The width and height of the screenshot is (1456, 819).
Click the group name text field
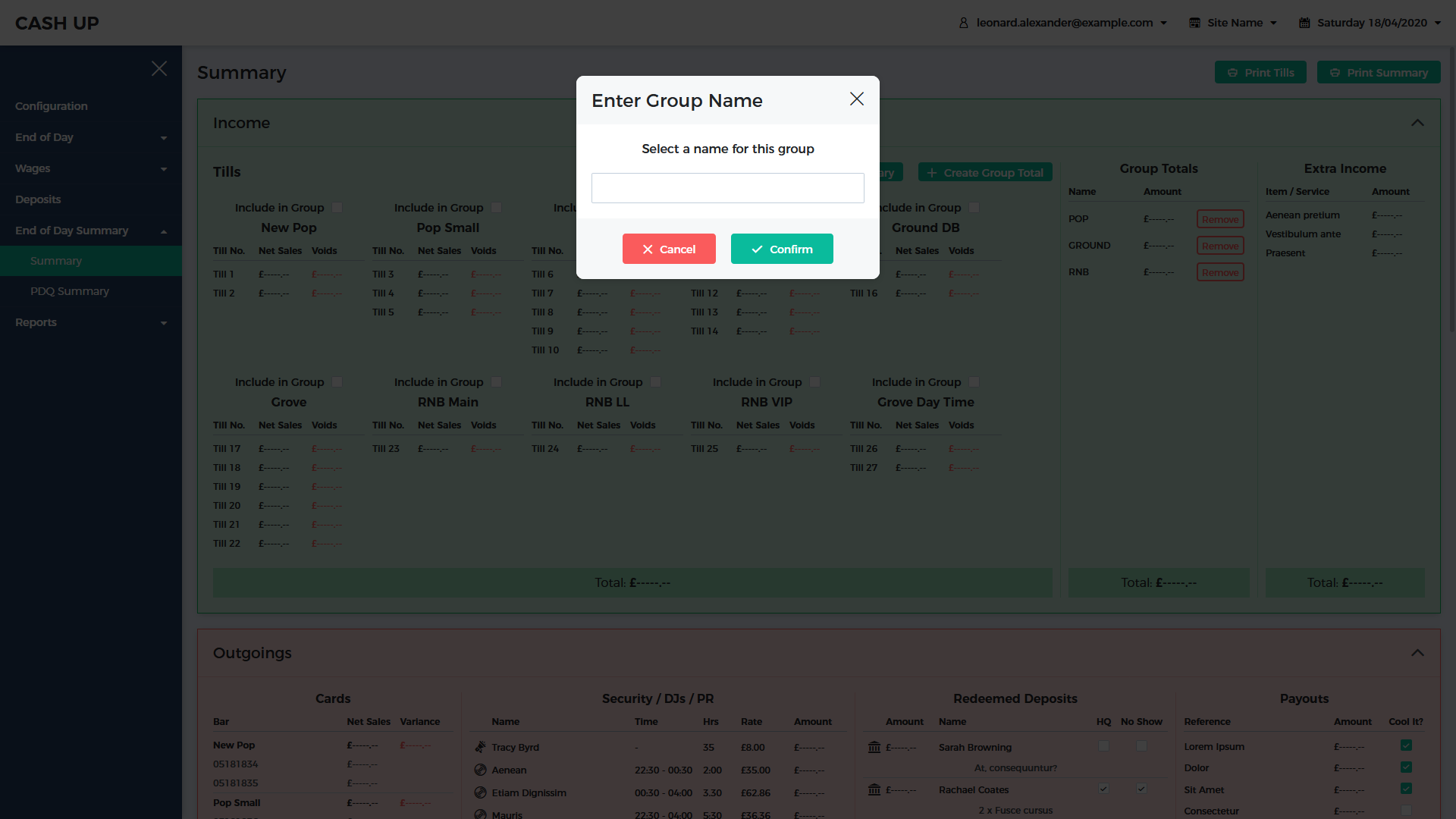727,188
